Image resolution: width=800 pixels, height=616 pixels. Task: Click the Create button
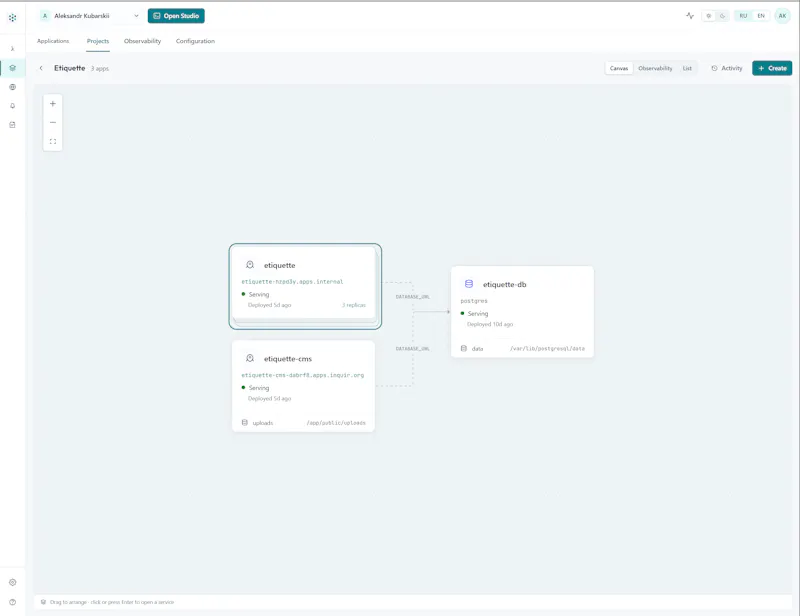coord(772,68)
